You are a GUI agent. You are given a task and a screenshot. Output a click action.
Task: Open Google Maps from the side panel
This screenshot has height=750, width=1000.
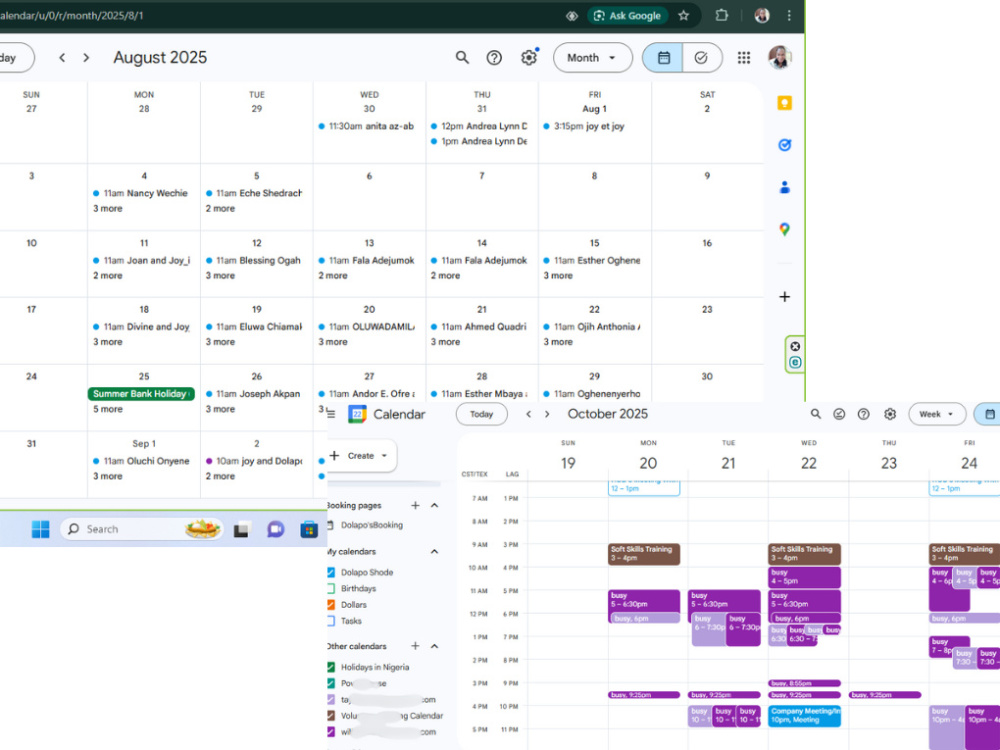[x=784, y=229]
